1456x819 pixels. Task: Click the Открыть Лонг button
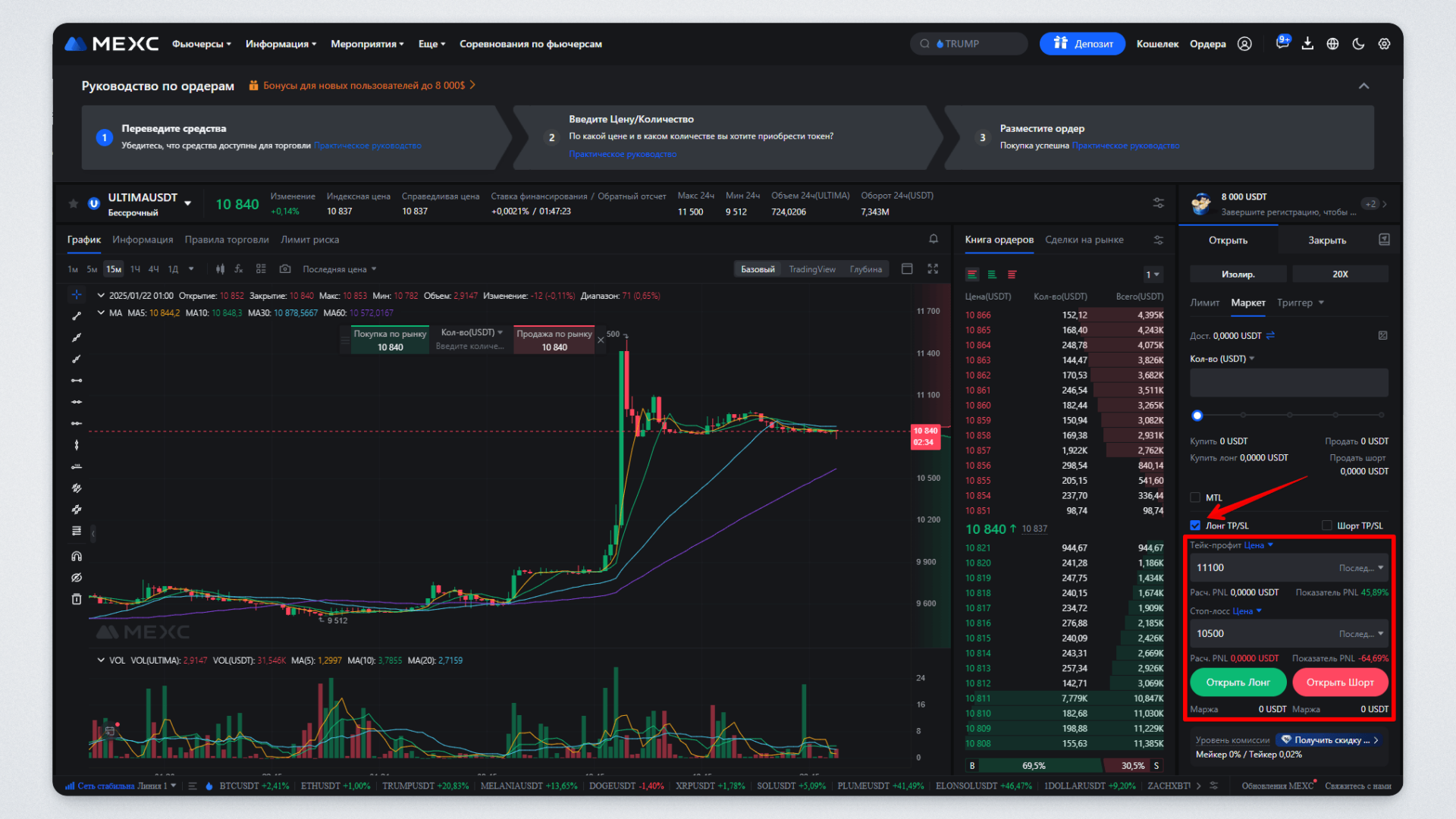pos(1238,682)
